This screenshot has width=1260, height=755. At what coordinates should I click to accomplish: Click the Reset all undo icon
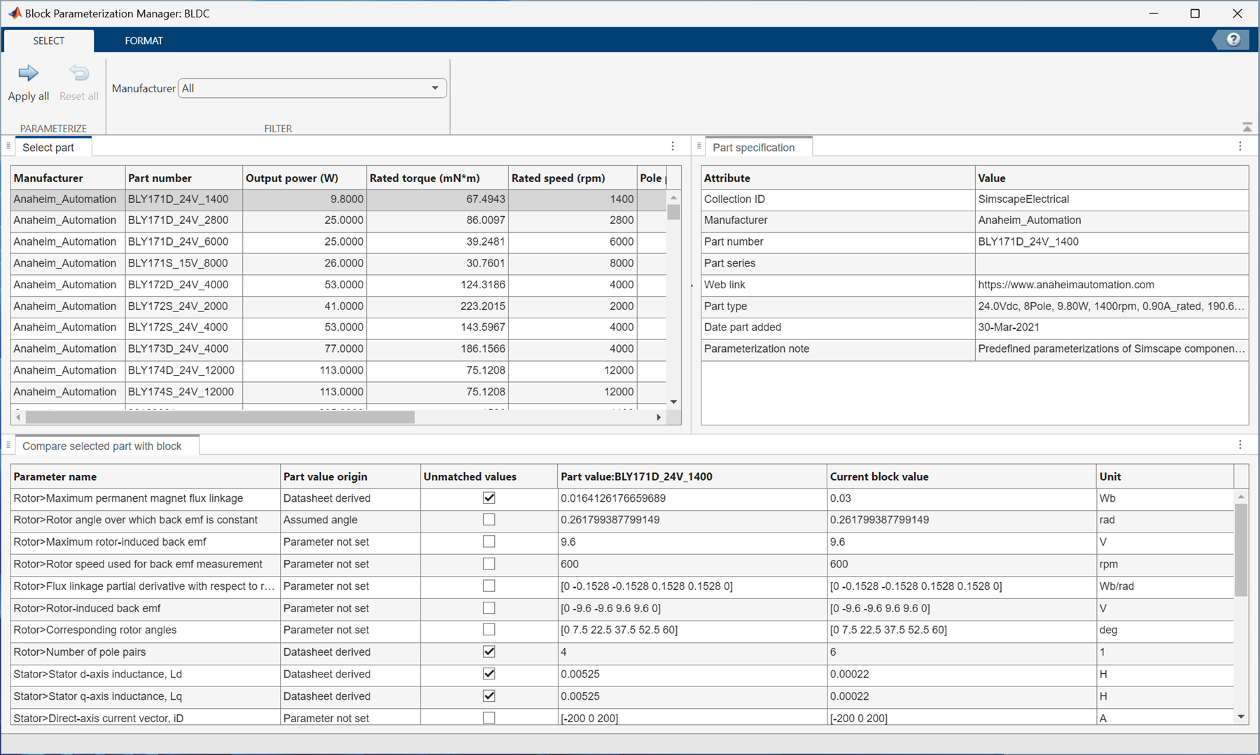coord(79,73)
